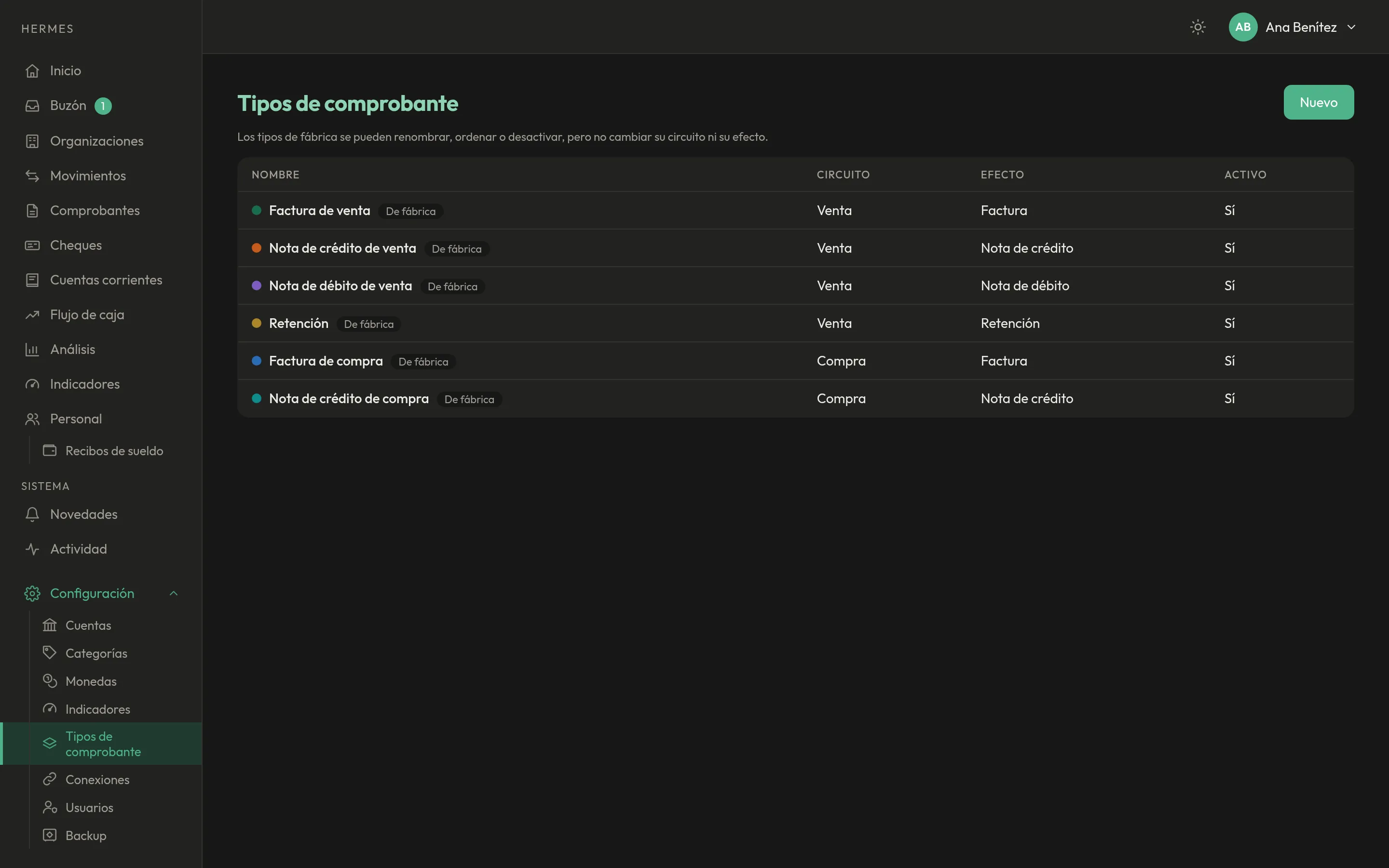Click the AB avatar badge
The width and height of the screenshot is (1389, 868).
pos(1243,27)
